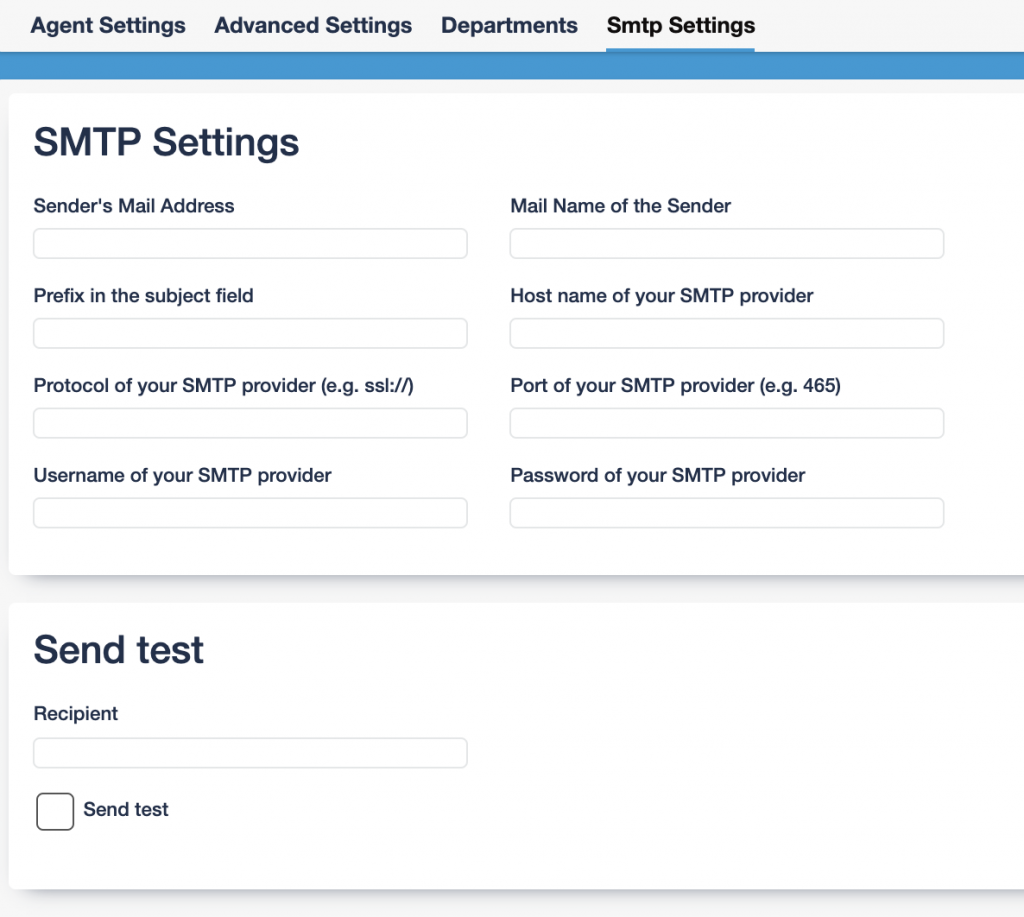
Task: Focus the SMTP protocol input box
Action: click(x=250, y=423)
